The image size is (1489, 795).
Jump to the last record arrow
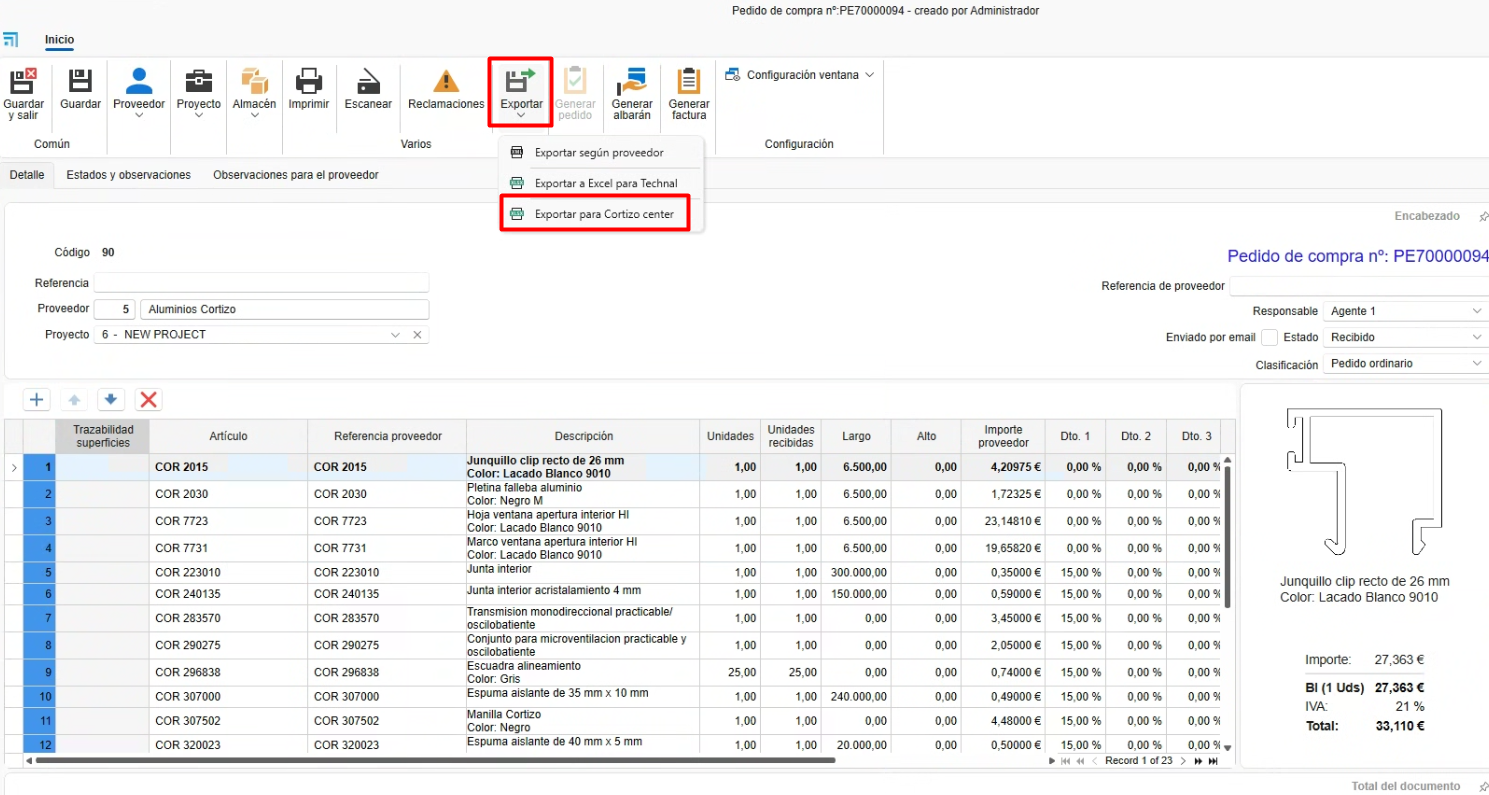1213,761
